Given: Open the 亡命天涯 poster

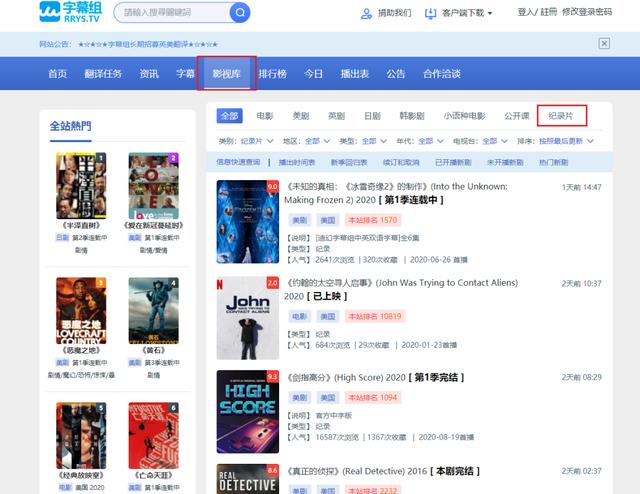Looking at the screenshot, I should point(153,436).
